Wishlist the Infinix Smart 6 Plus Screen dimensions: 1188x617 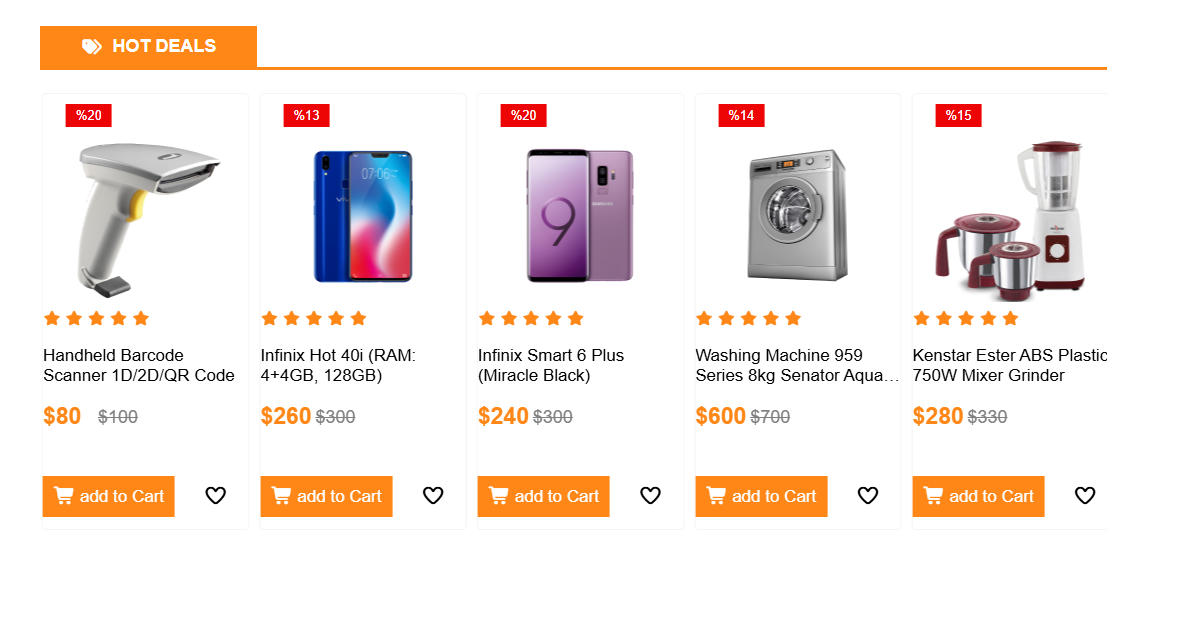[650, 496]
